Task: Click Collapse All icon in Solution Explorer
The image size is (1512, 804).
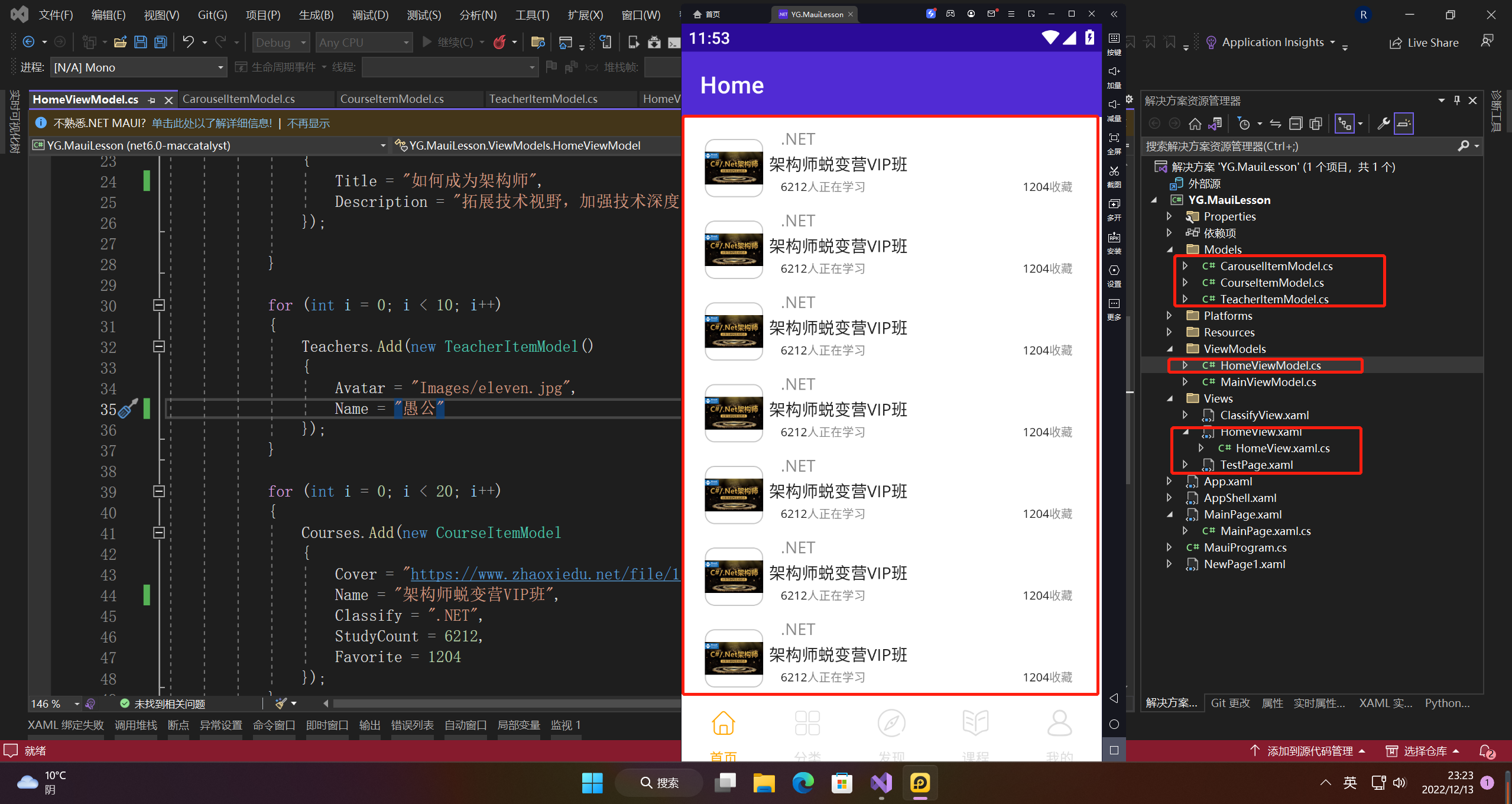Action: (x=1296, y=124)
